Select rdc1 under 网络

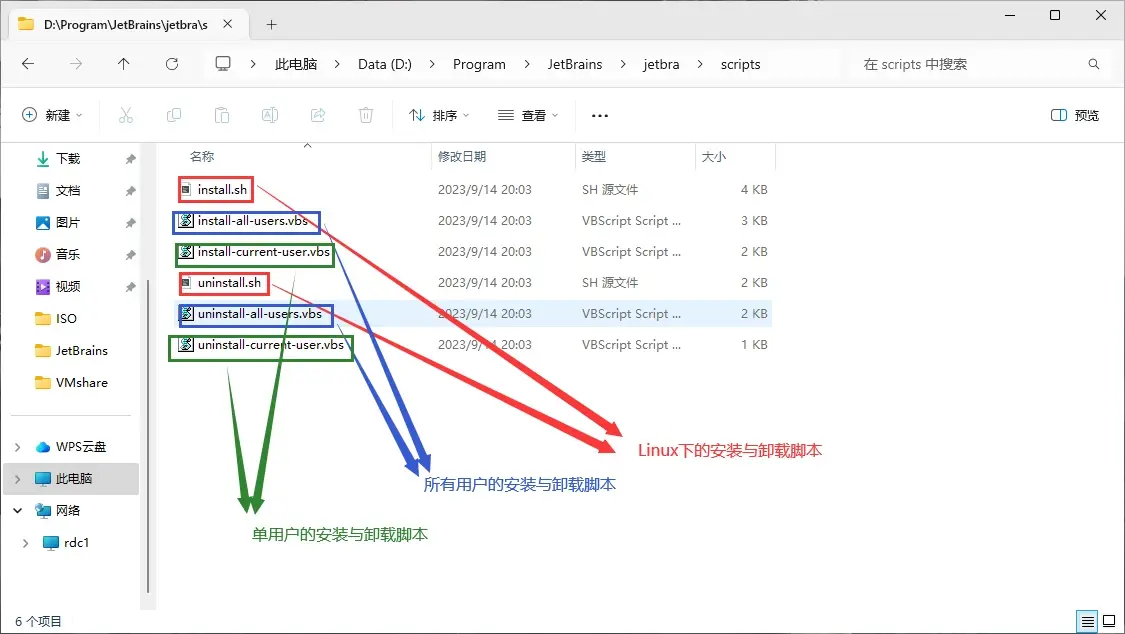pos(76,543)
